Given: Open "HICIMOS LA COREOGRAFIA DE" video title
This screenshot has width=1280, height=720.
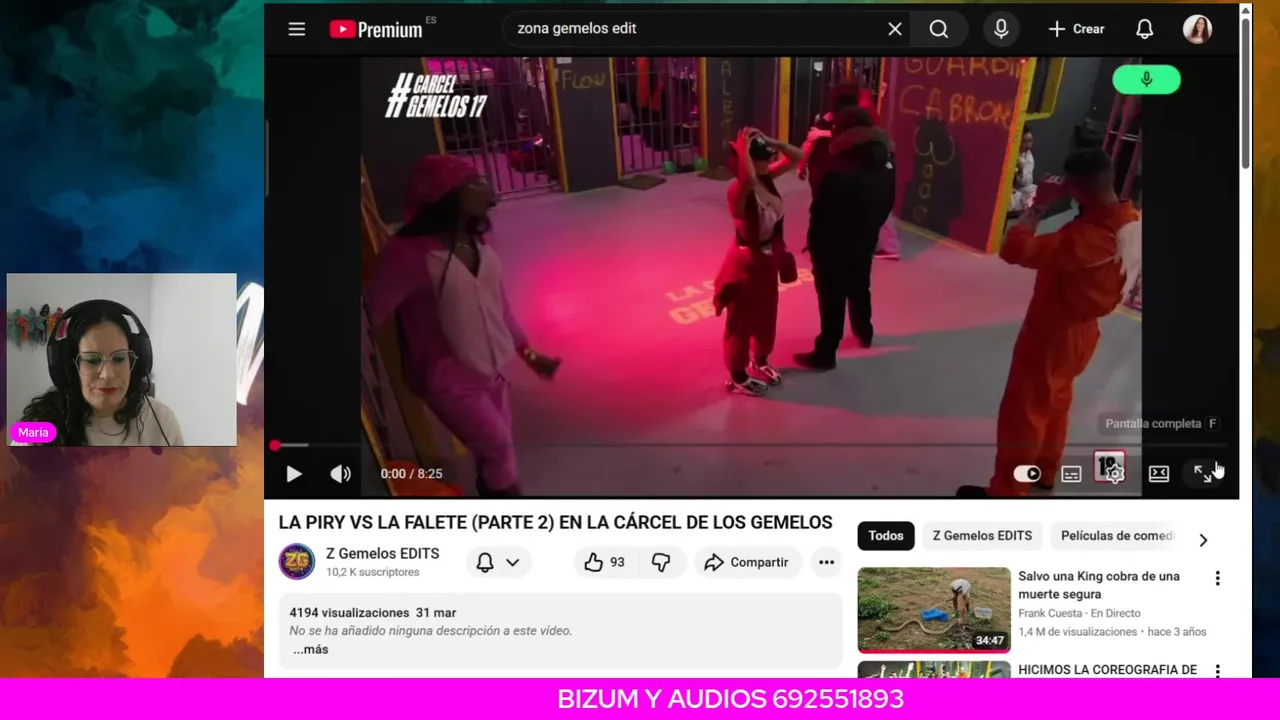Looking at the screenshot, I should point(1108,670).
